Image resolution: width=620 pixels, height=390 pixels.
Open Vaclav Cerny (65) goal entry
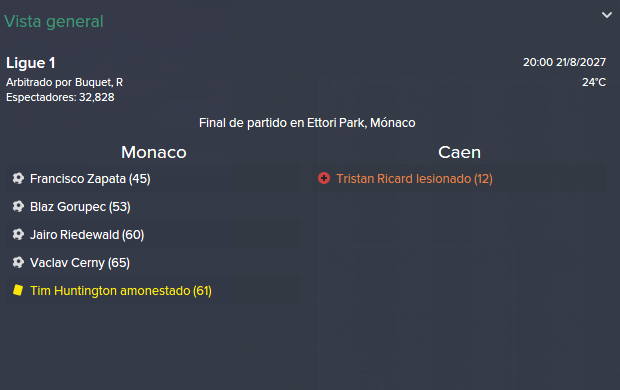click(80, 263)
